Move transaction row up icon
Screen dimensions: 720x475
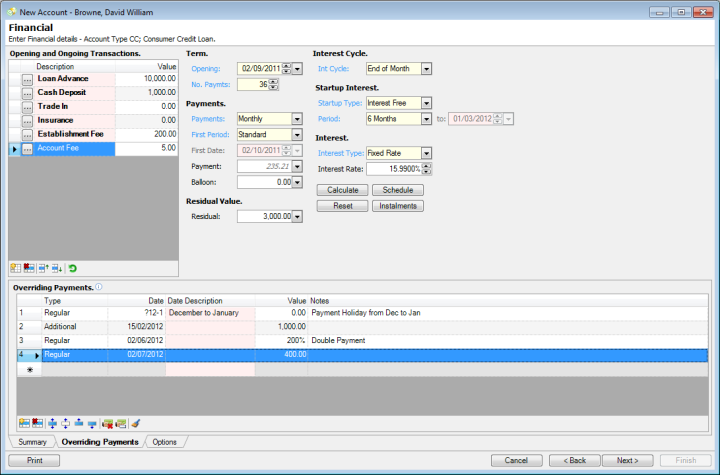[43, 268]
